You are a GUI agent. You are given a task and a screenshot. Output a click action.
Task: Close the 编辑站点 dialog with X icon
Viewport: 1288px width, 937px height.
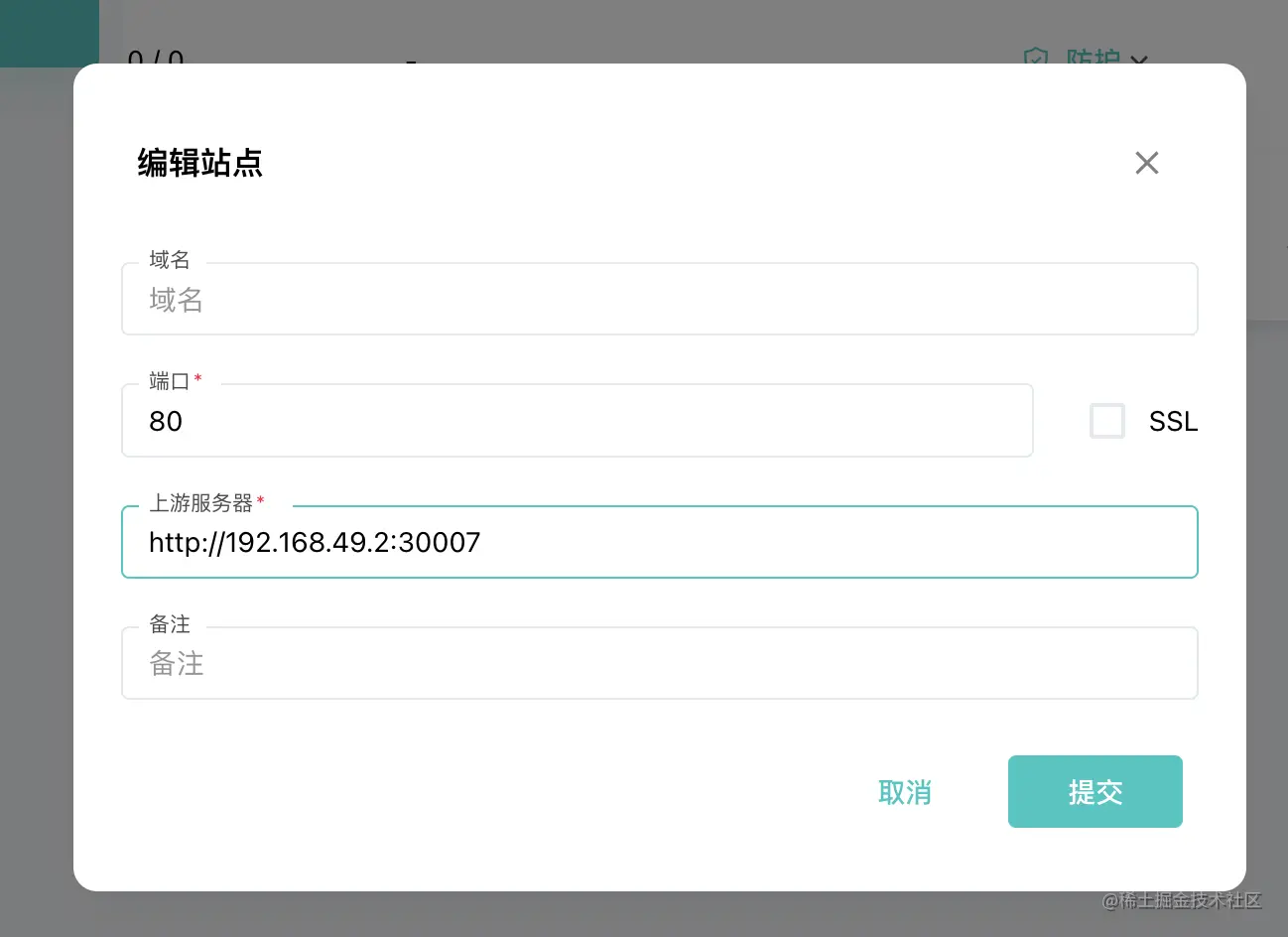pos(1146,163)
